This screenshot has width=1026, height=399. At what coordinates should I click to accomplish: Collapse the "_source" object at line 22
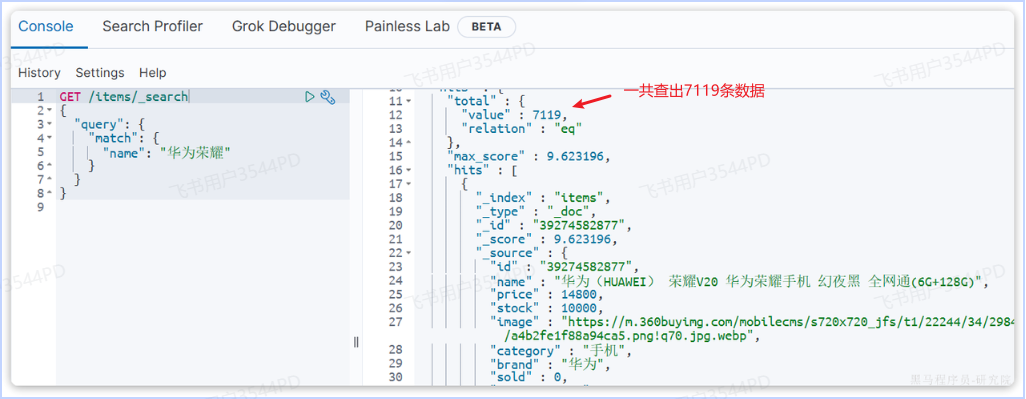click(x=409, y=252)
